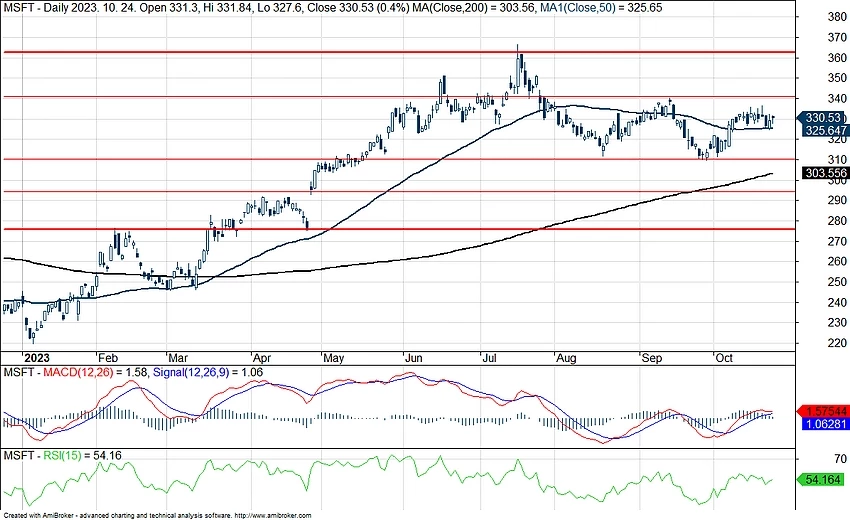Click the 260 price axis label
This screenshot has height=520, width=850.
pyautogui.click(x=838, y=261)
